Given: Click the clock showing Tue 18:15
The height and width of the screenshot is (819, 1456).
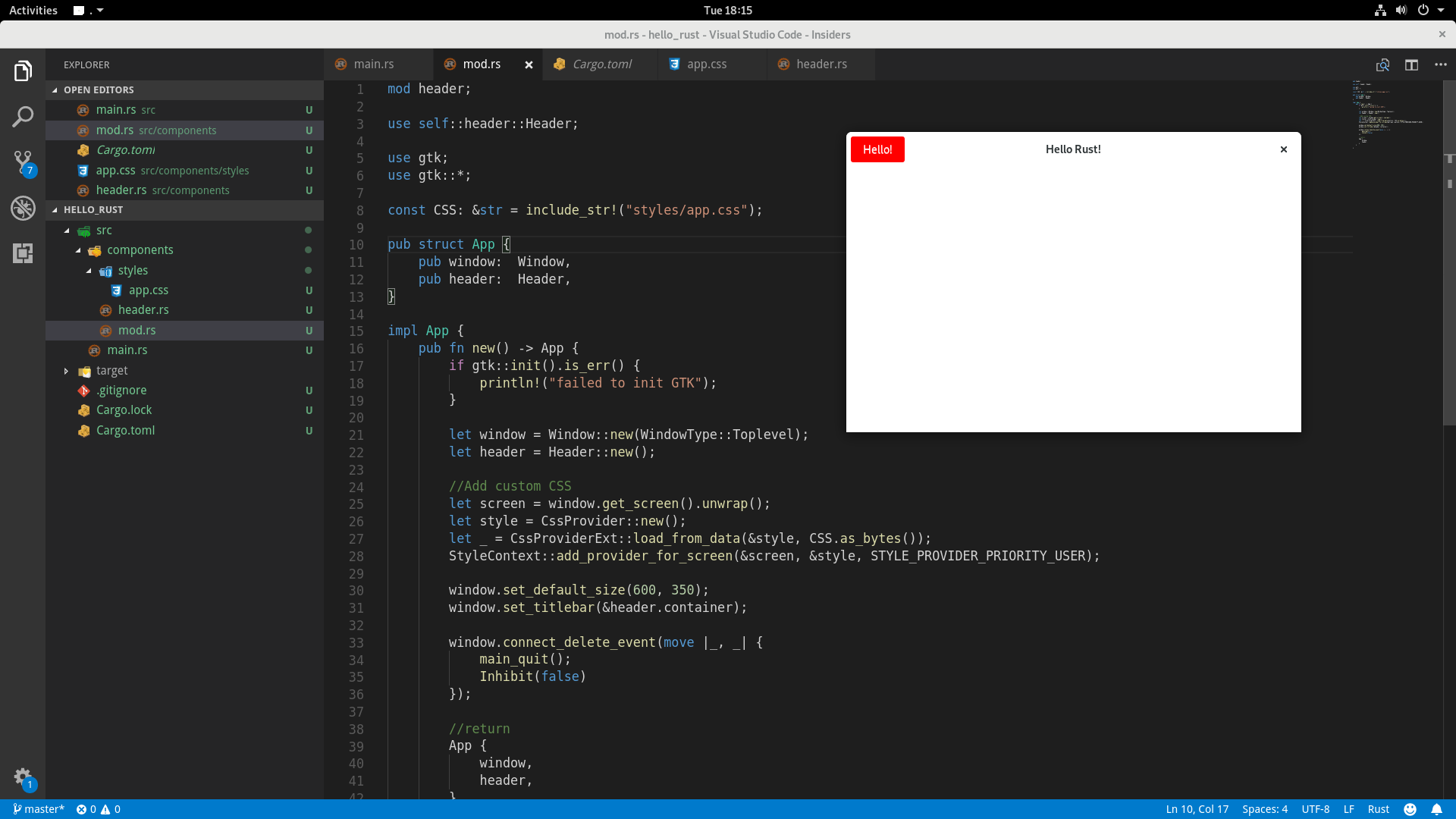Looking at the screenshot, I should pyautogui.click(x=728, y=11).
